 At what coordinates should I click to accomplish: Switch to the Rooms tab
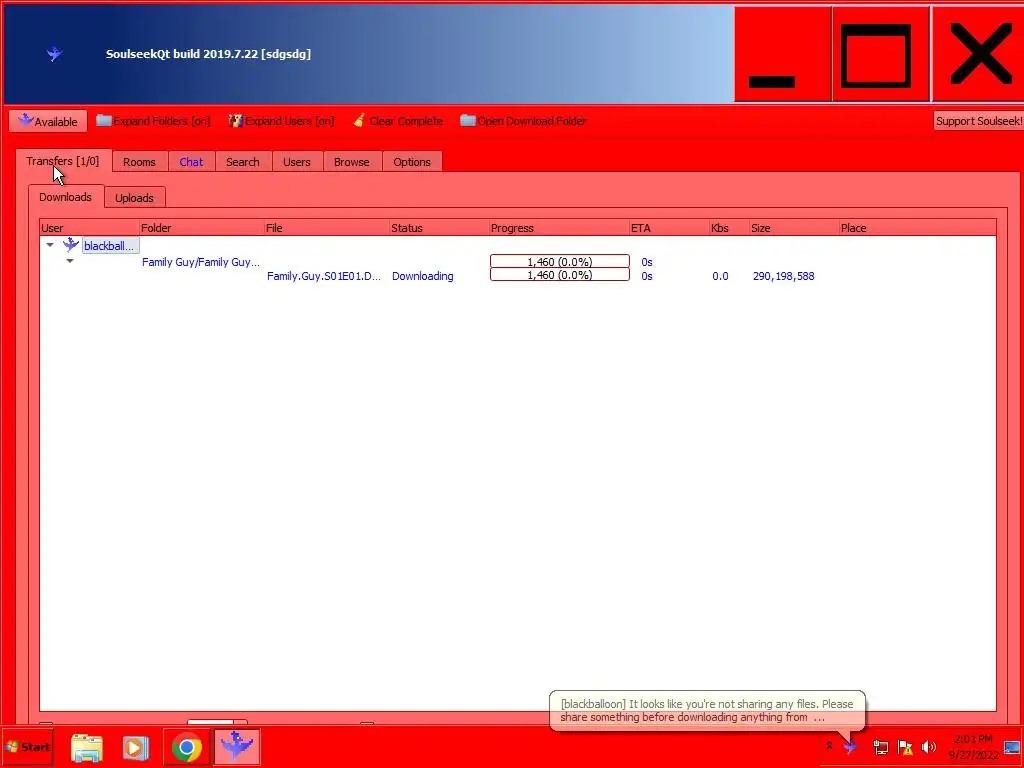[x=140, y=162]
